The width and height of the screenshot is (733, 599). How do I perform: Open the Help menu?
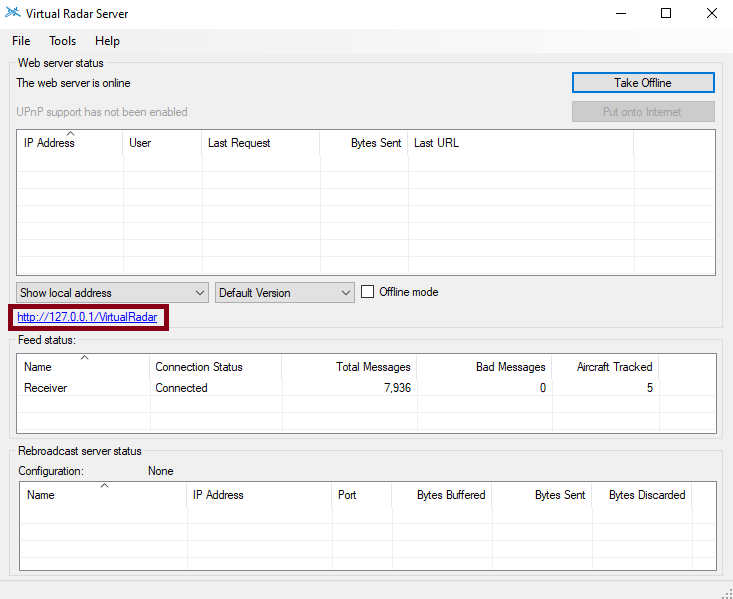tap(108, 41)
